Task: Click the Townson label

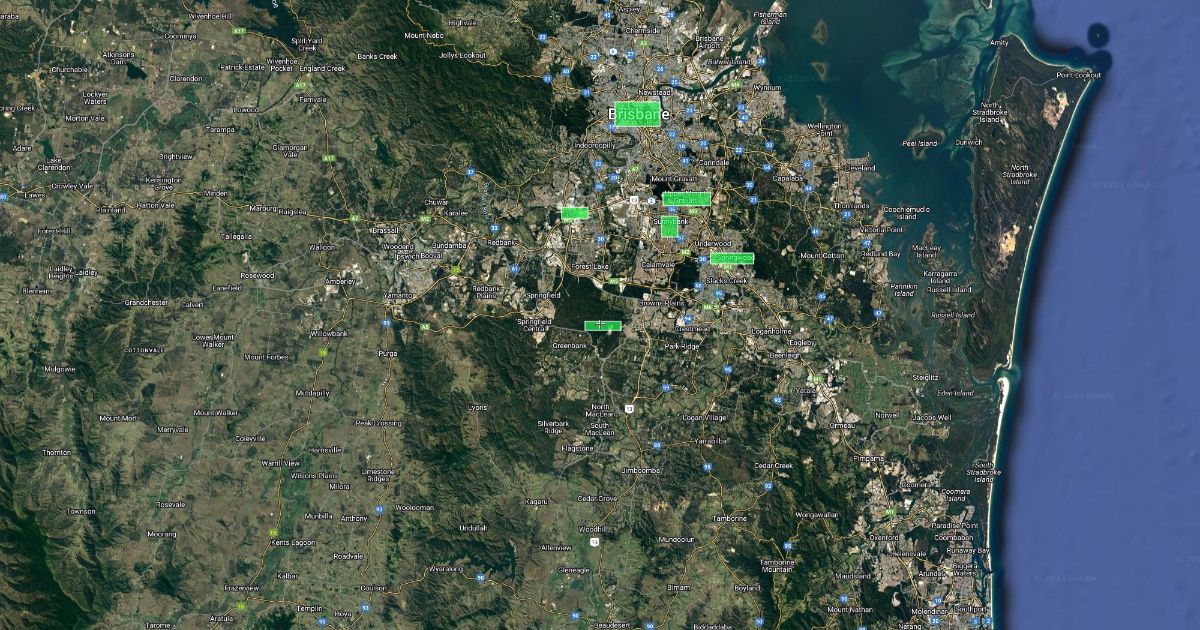Action: point(81,510)
